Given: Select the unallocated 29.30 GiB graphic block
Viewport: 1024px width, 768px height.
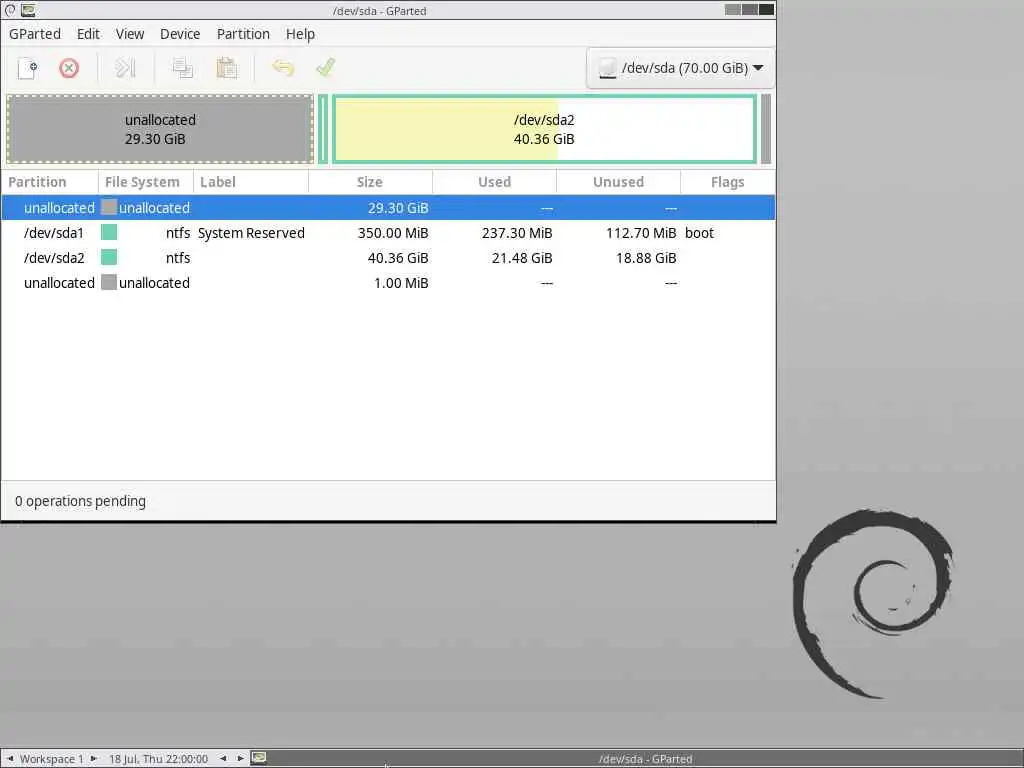Looking at the screenshot, I should tap(160, 129).
